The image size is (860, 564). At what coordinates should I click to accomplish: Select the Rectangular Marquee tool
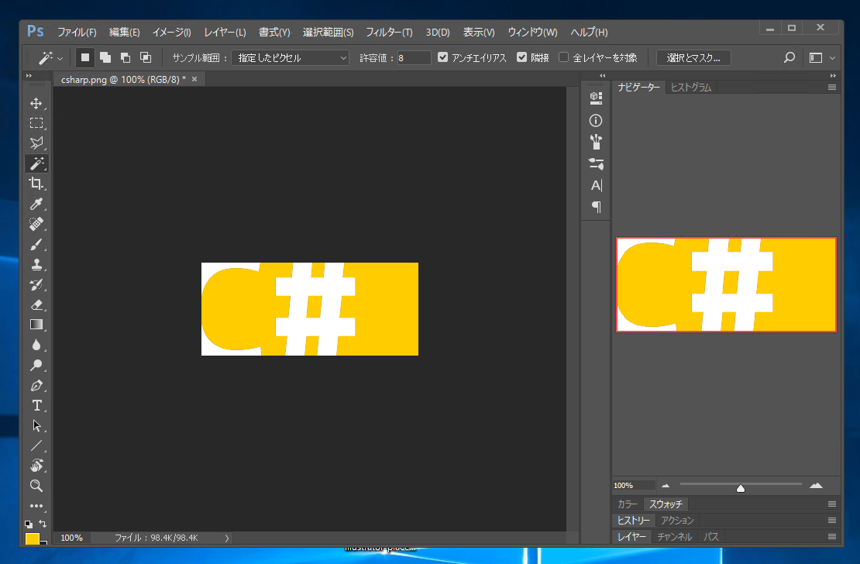36,123
